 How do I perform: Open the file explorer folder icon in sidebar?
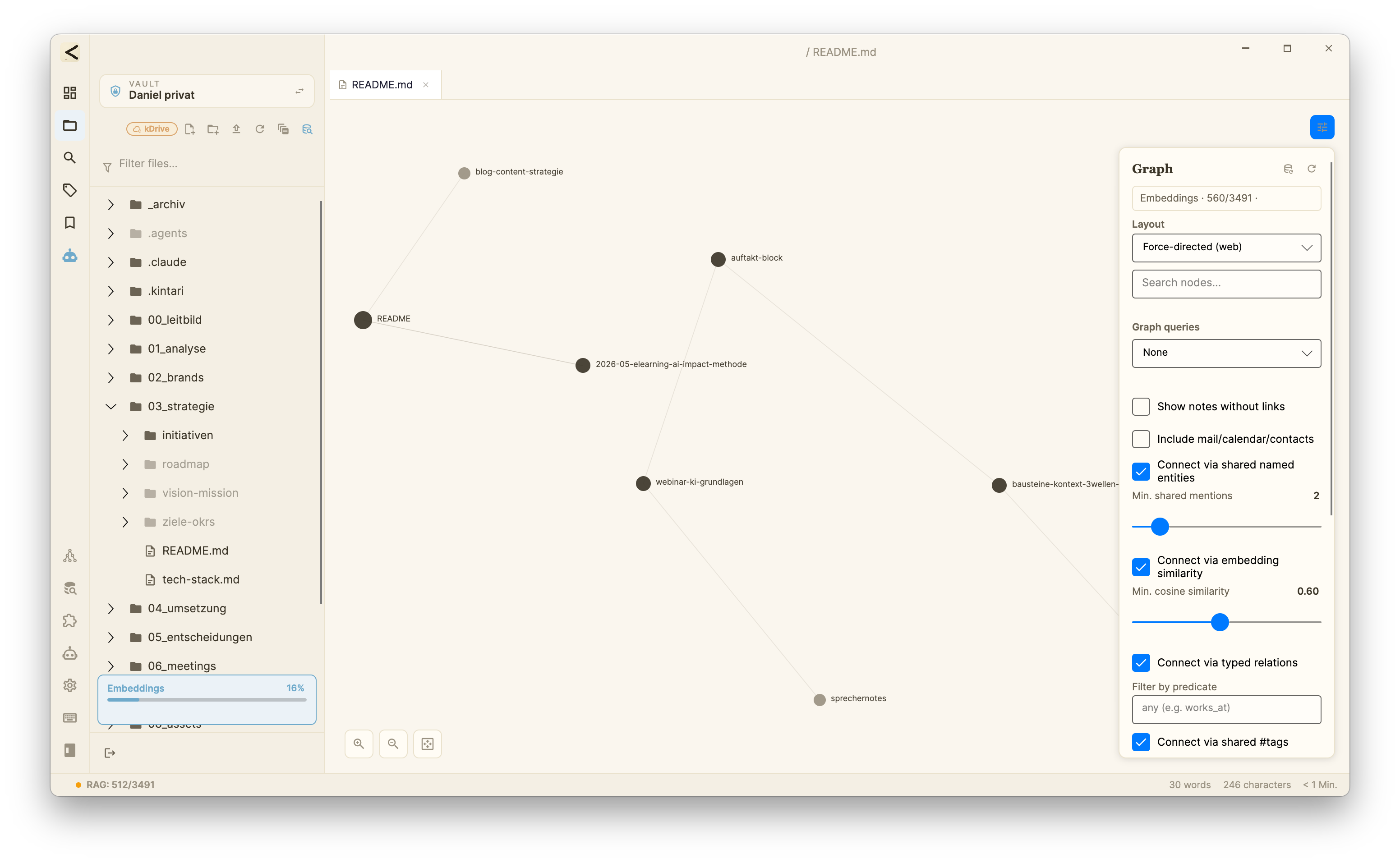69,125
